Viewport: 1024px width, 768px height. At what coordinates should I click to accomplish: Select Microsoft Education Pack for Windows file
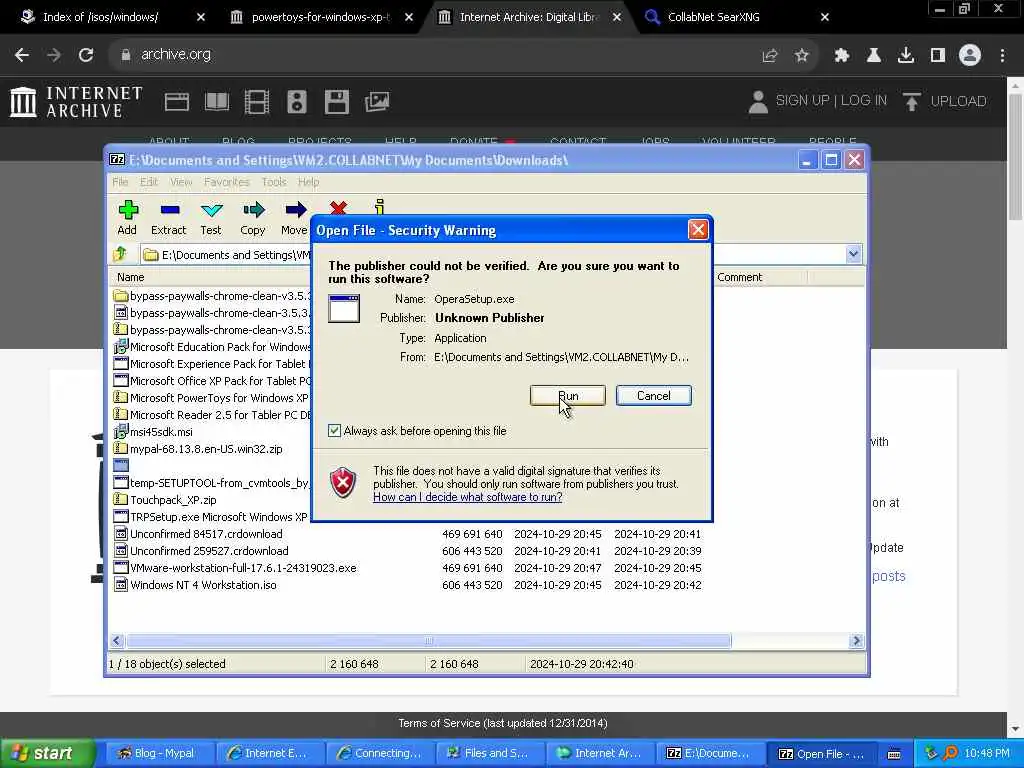pos(212,347)
